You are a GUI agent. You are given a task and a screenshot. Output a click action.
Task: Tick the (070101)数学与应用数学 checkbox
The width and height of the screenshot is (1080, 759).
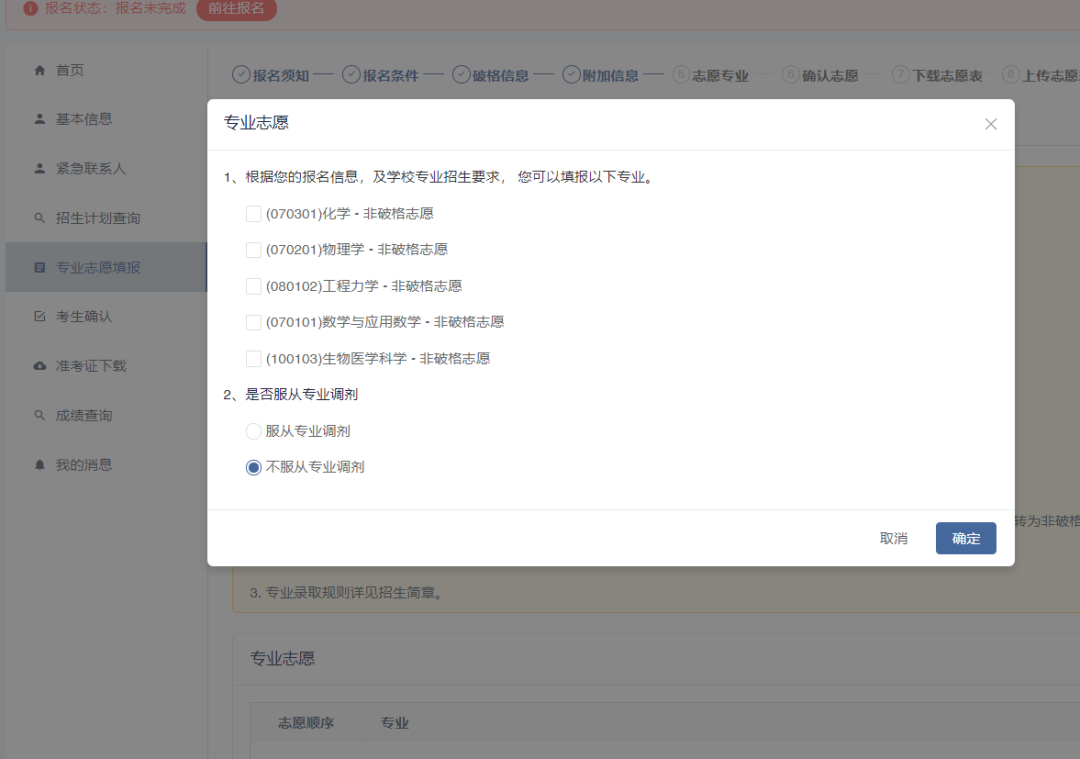pos(253,322)
